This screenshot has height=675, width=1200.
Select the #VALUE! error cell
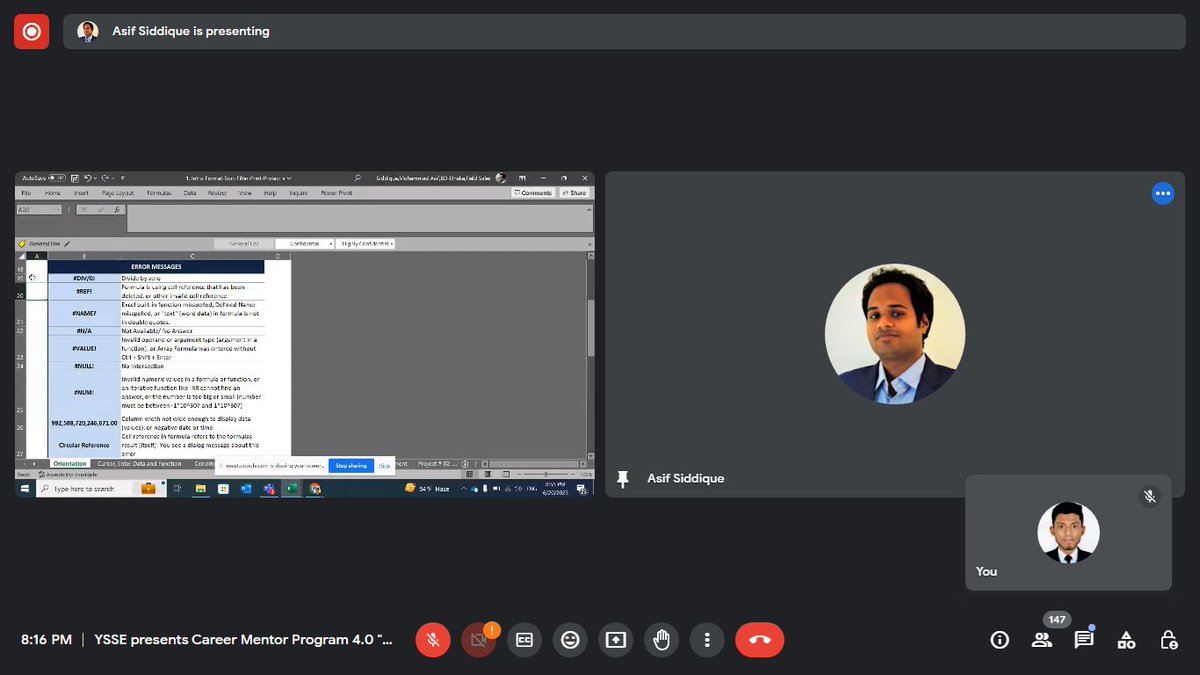pos(84,348)
